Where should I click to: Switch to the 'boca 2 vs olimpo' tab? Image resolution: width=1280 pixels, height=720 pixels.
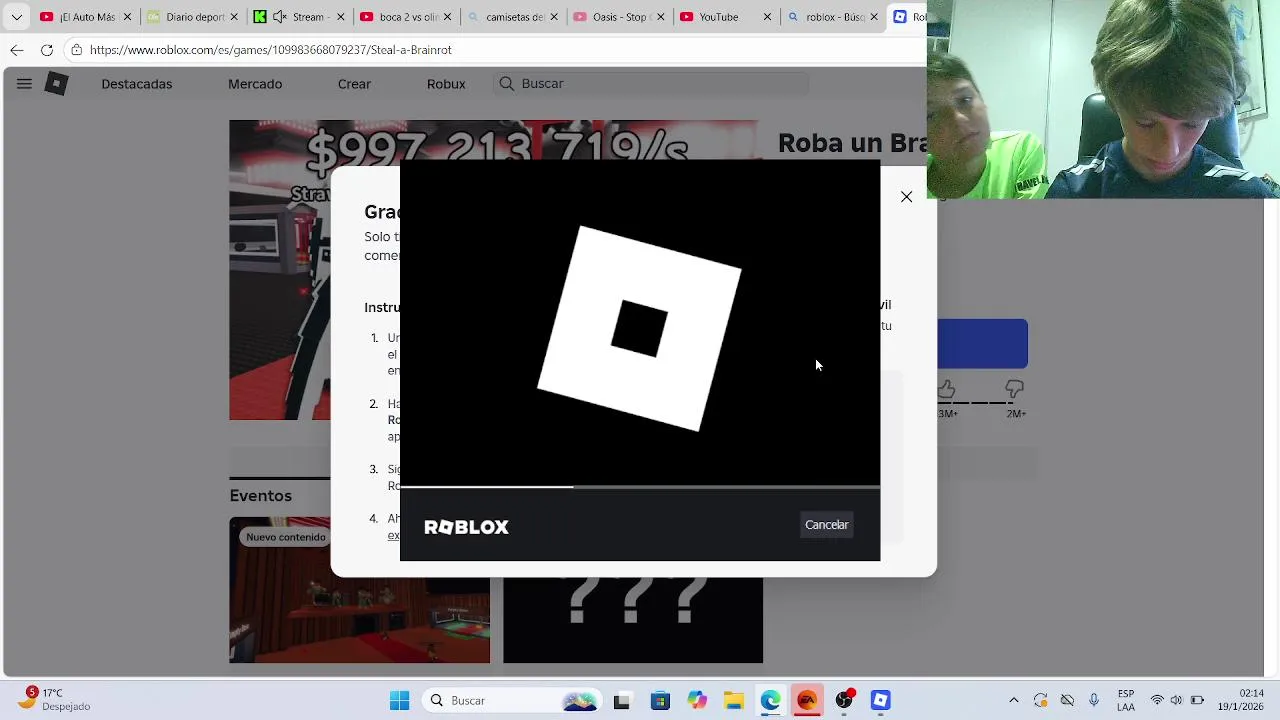tap(408, 17)
